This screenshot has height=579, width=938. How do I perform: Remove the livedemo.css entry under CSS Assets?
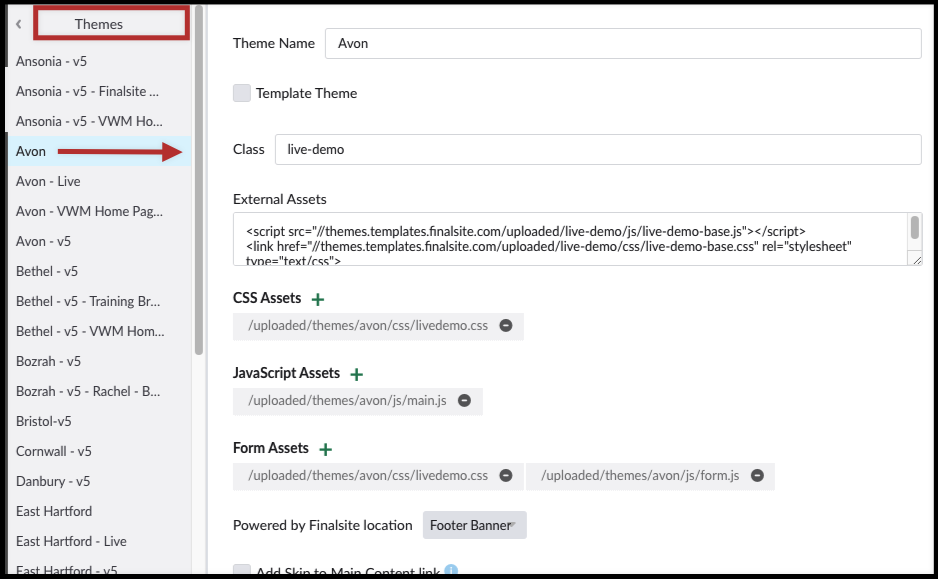506,325
